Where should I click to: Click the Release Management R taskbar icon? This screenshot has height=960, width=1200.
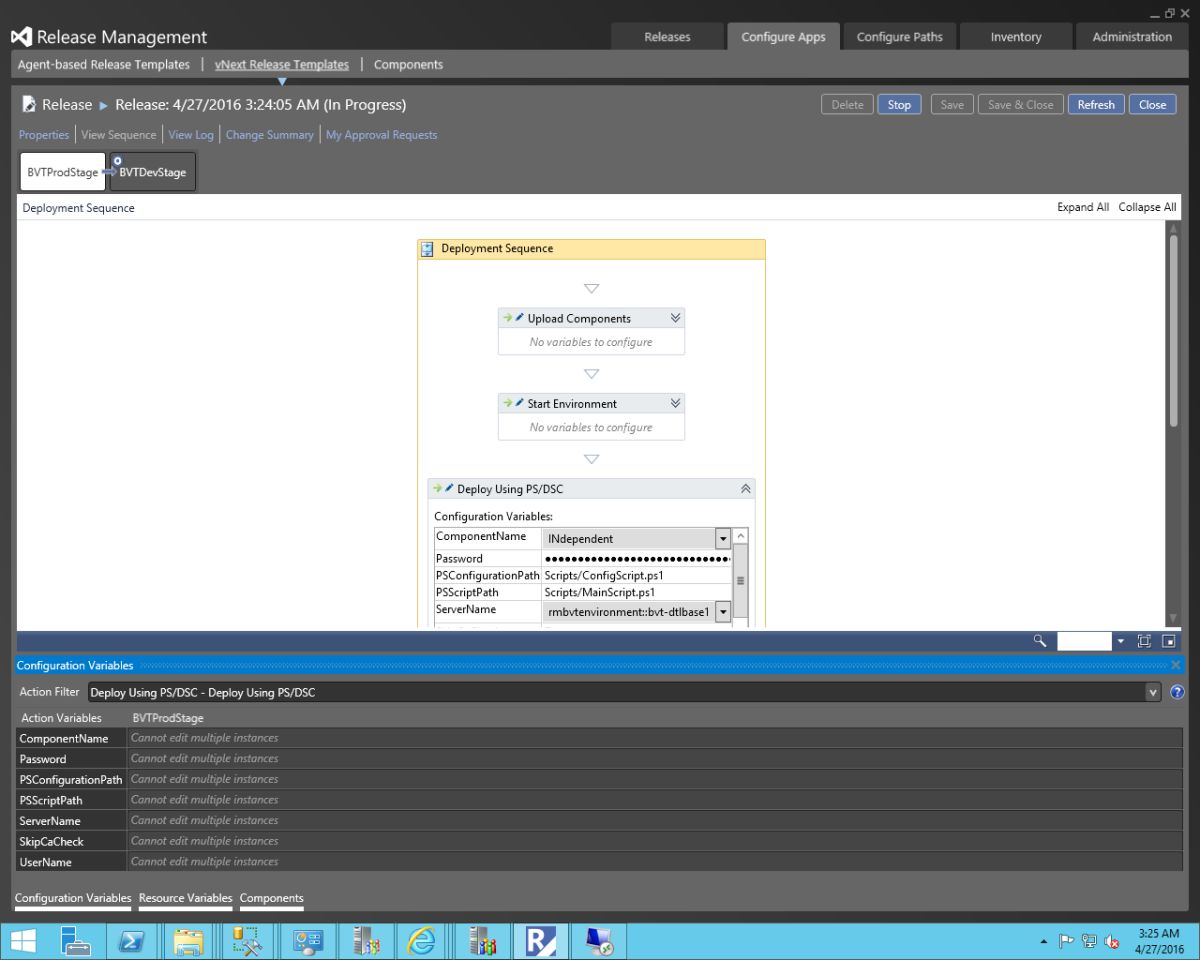click(540, 941)
